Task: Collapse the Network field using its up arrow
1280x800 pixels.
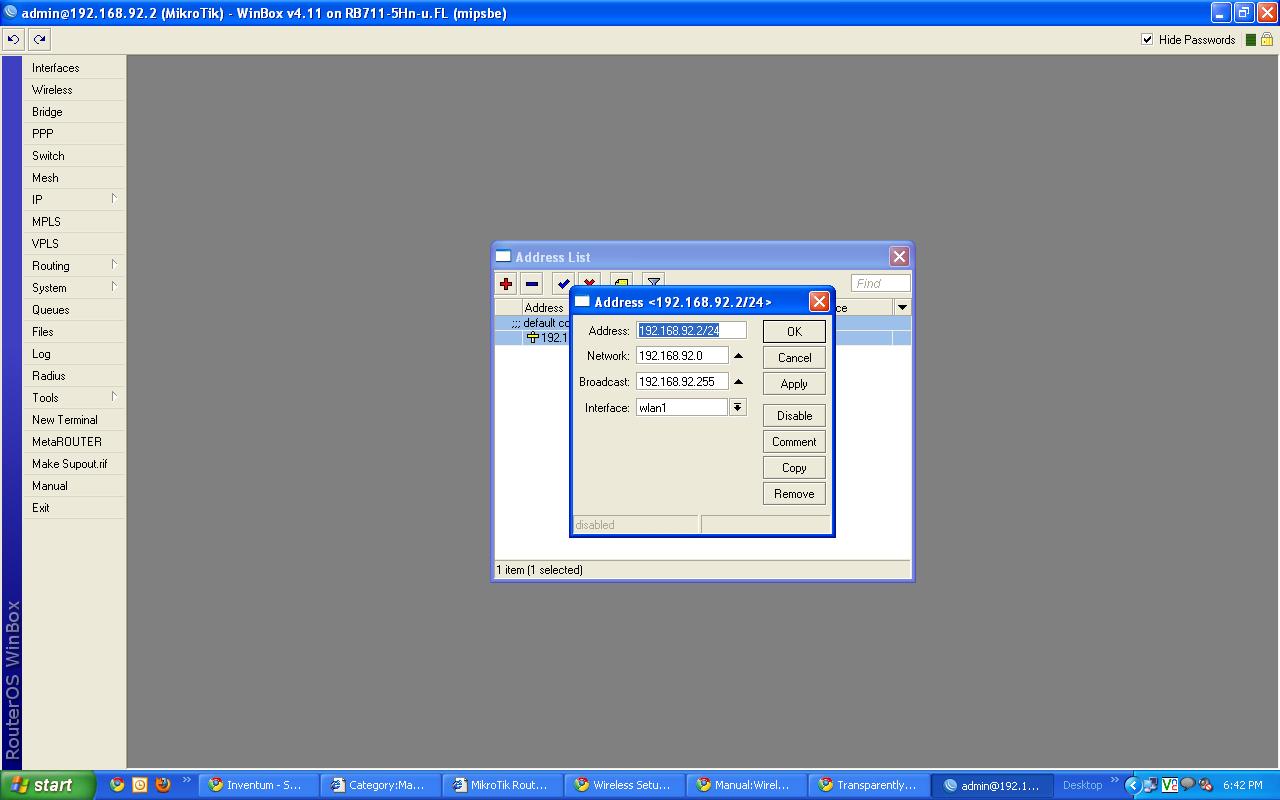Action: [739, 356]
